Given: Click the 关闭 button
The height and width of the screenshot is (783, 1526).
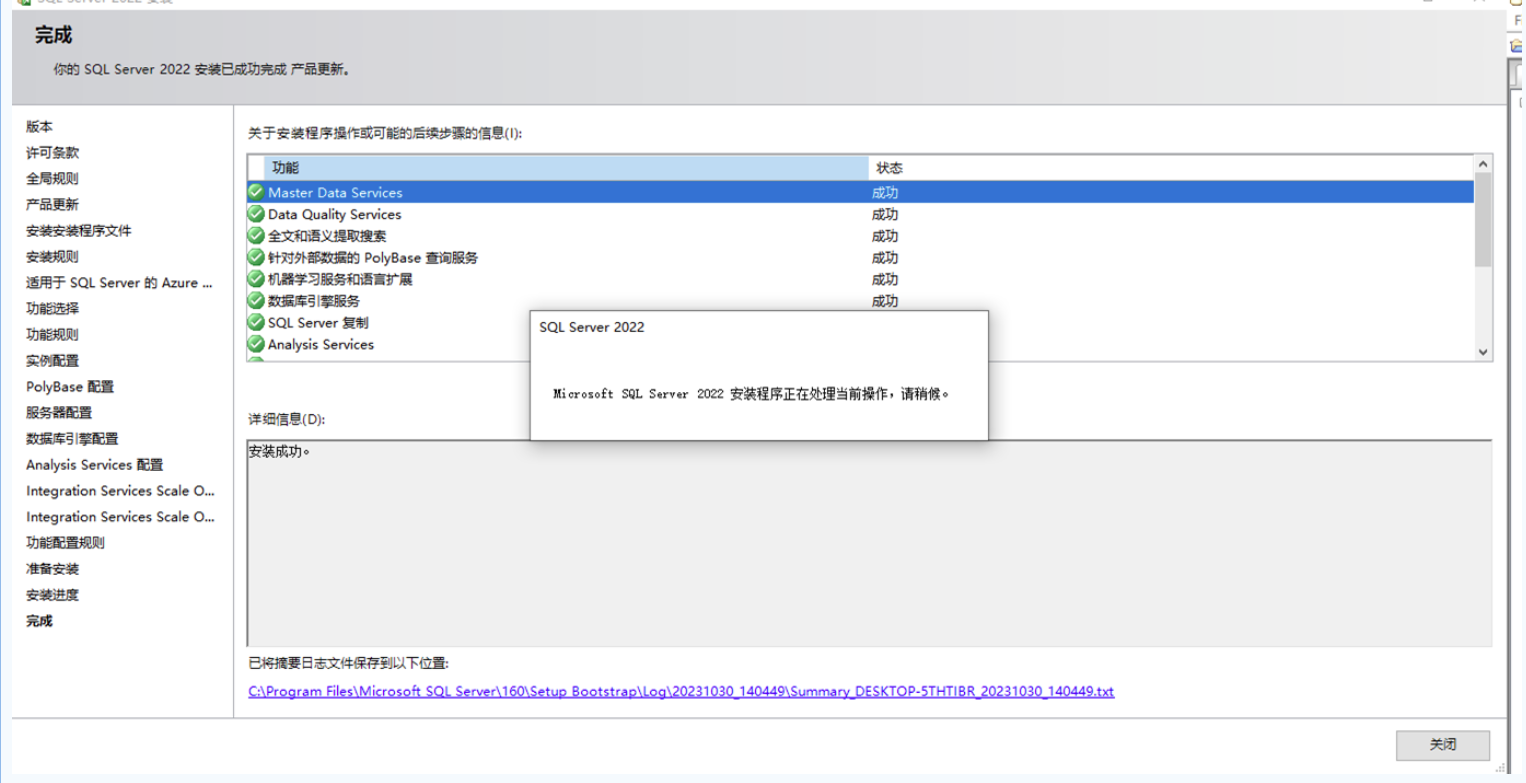Looking at the screenshot, I should [1443, 745].
